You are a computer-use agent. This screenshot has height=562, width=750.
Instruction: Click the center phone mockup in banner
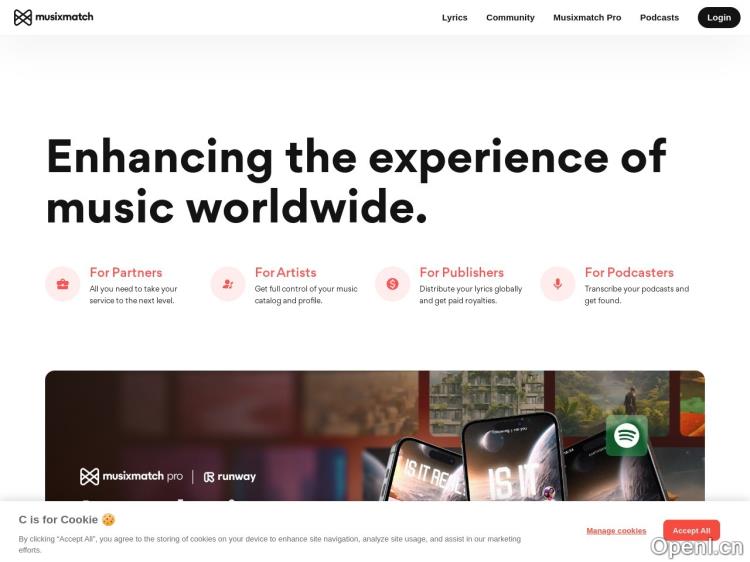coord(513,457)
